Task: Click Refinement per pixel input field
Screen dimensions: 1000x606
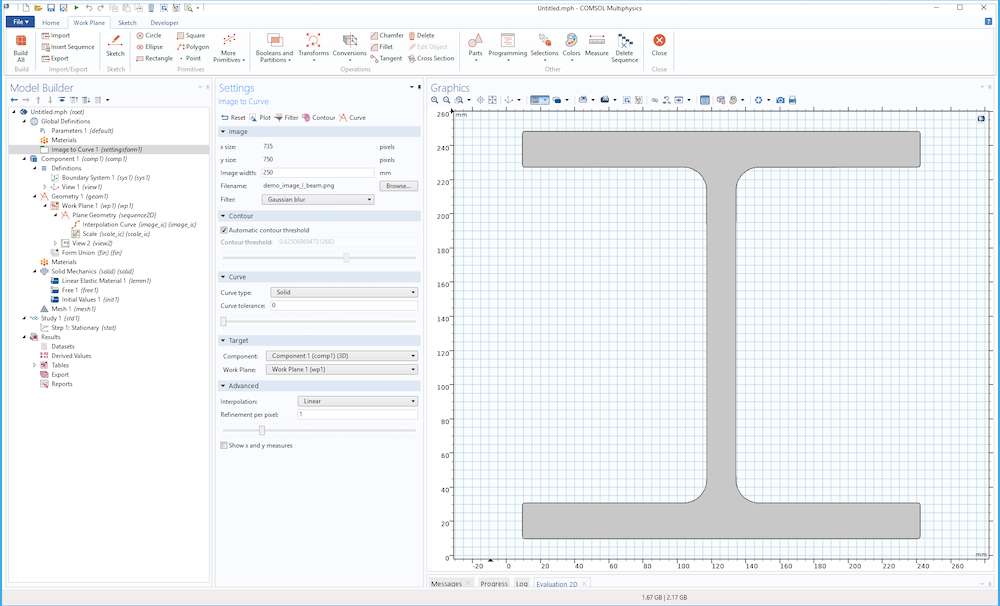Action: pyautogui.click(x=357, y=415)
